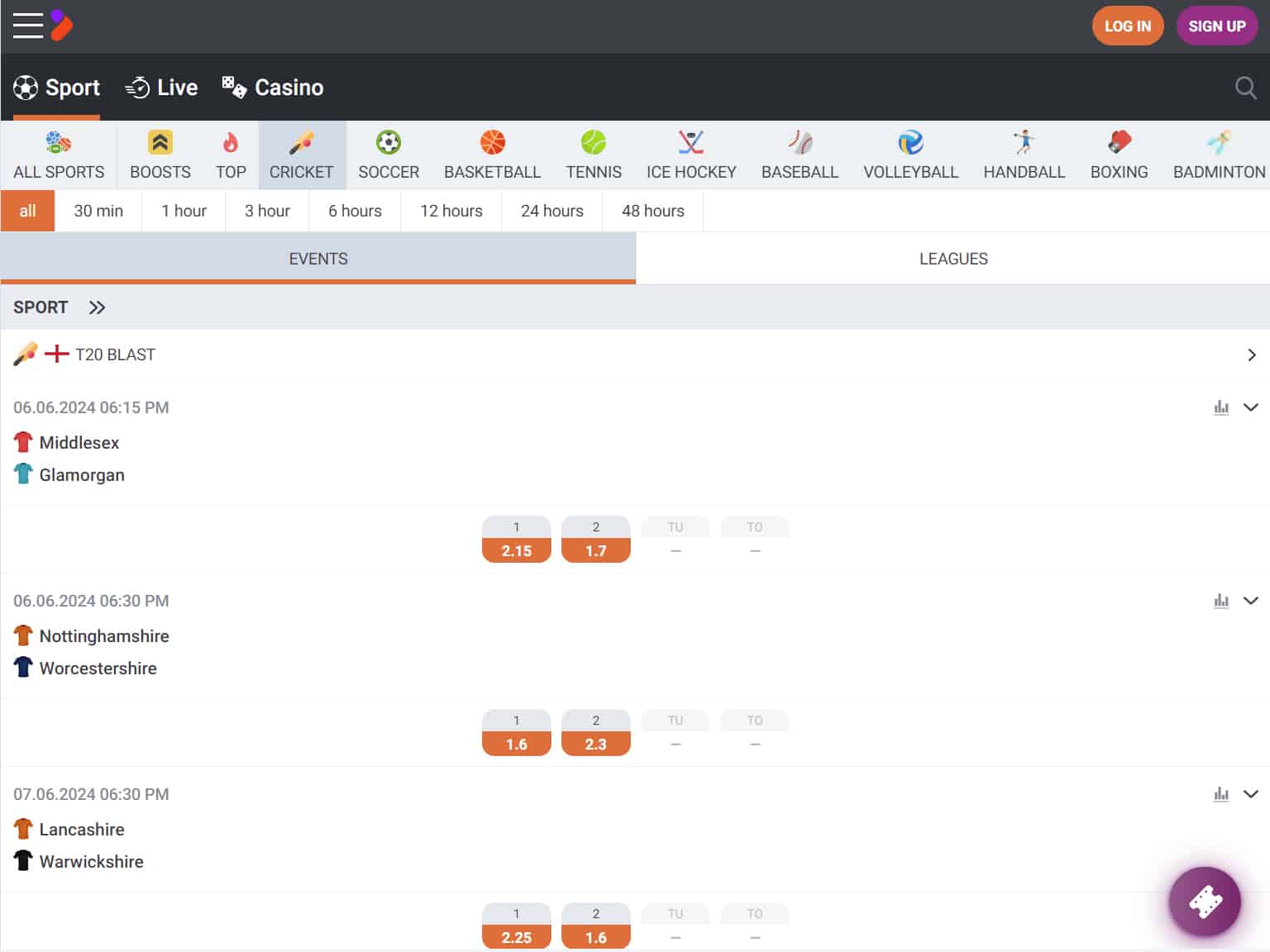
Task: Switch to the Casino section
Action: pos(272,88)
